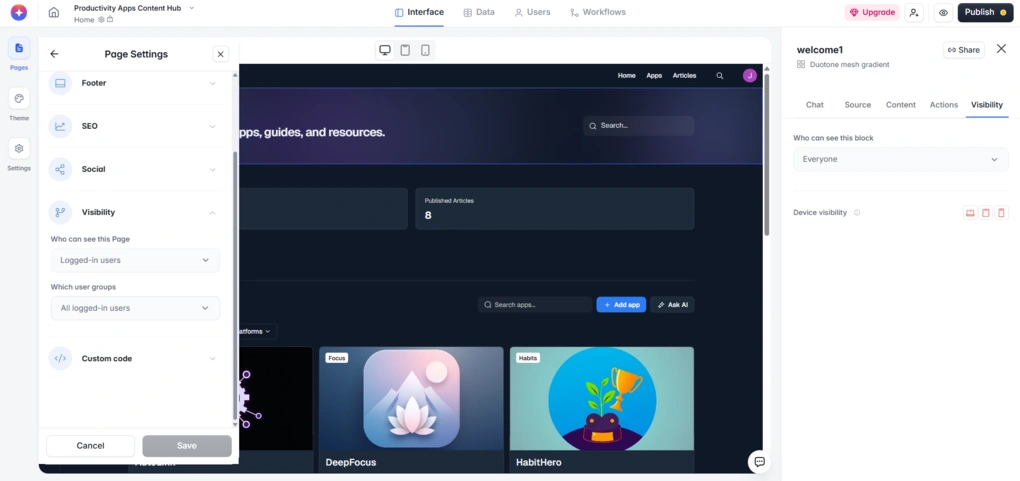
Task: Click the add collaborator icon
Action: point(914,13)
